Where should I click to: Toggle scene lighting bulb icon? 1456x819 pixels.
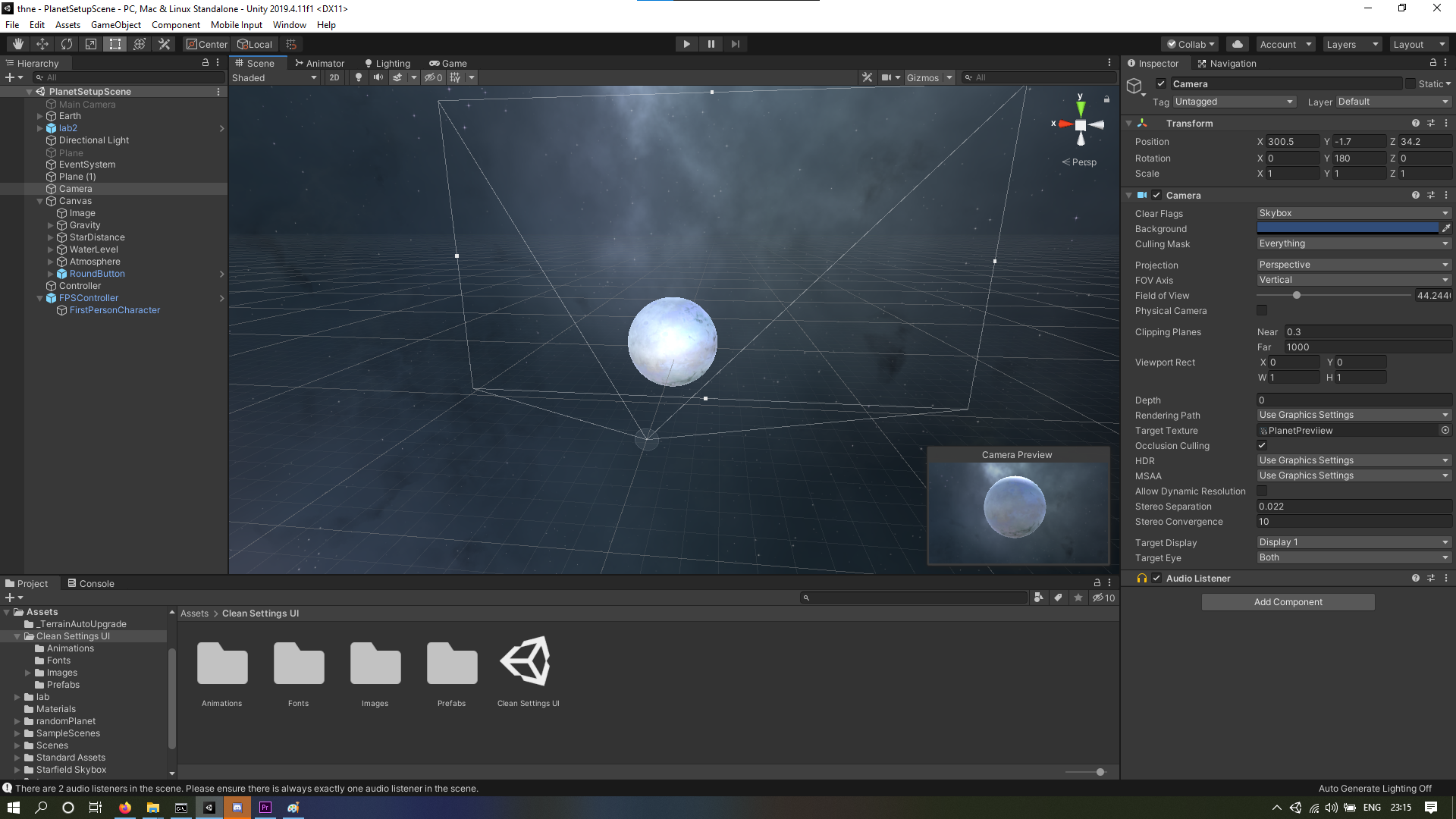point(359,77)
